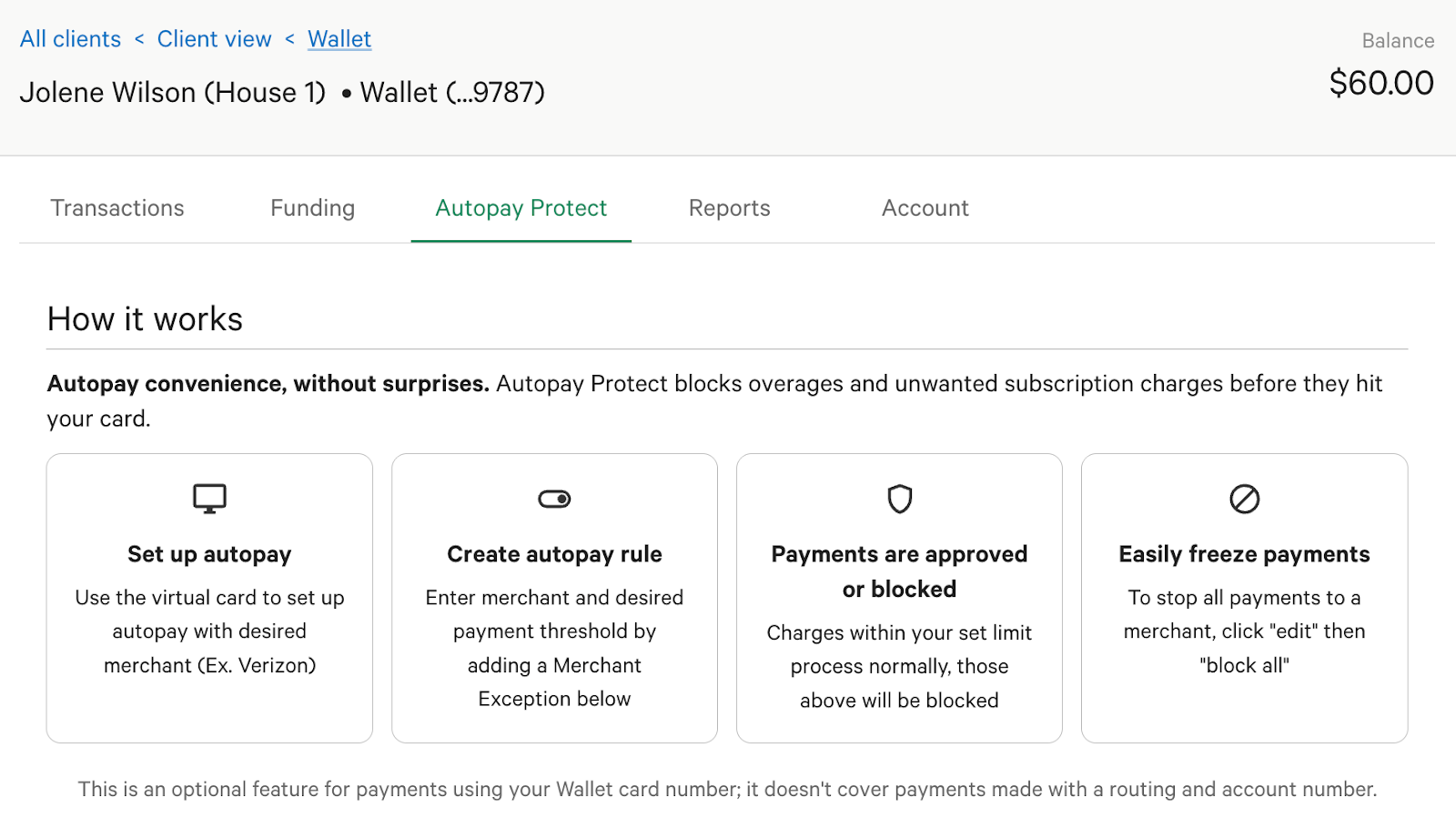Select the Payments are approved or blocked heading
1456x838 pixels.
[x=899, y=571]
